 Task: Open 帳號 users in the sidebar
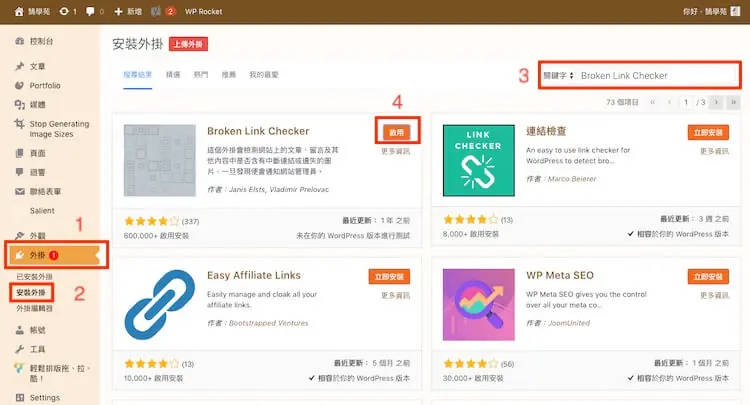click(x=37, y=330)
